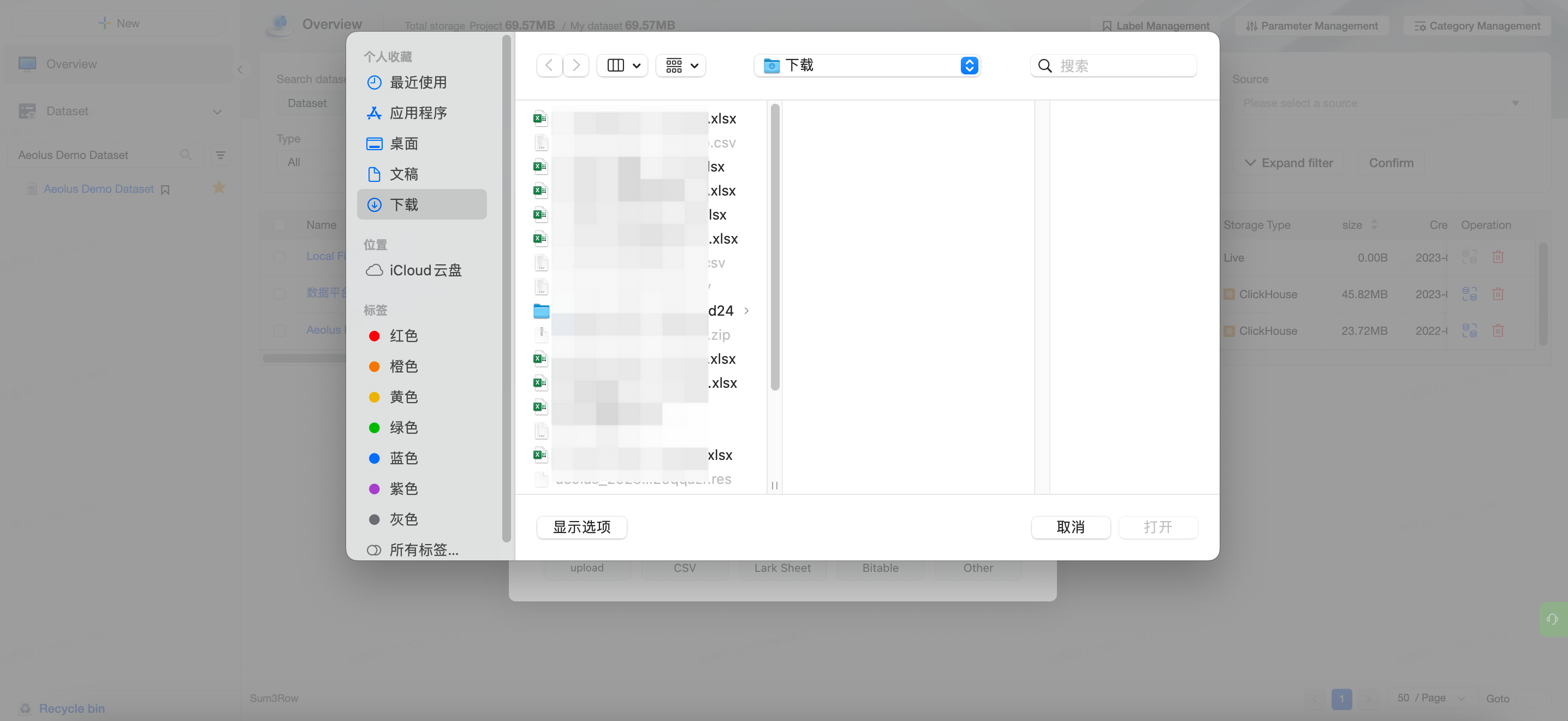The height and width of the screenshot is (721, 1568).
Task: Open Overview in the left navigation
Action: (118, 64)
